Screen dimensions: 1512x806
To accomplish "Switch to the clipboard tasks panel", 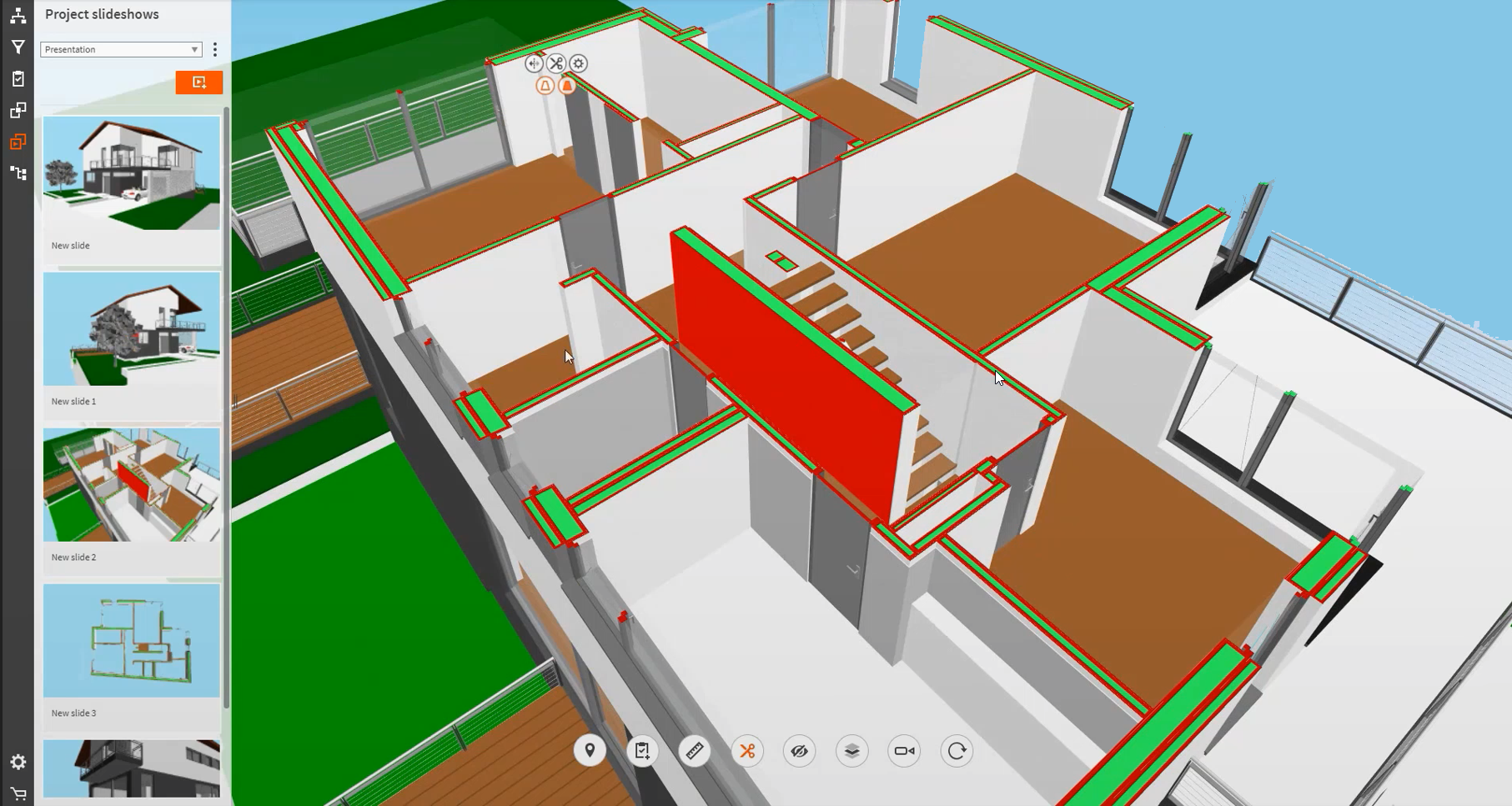I will [18, 79].
